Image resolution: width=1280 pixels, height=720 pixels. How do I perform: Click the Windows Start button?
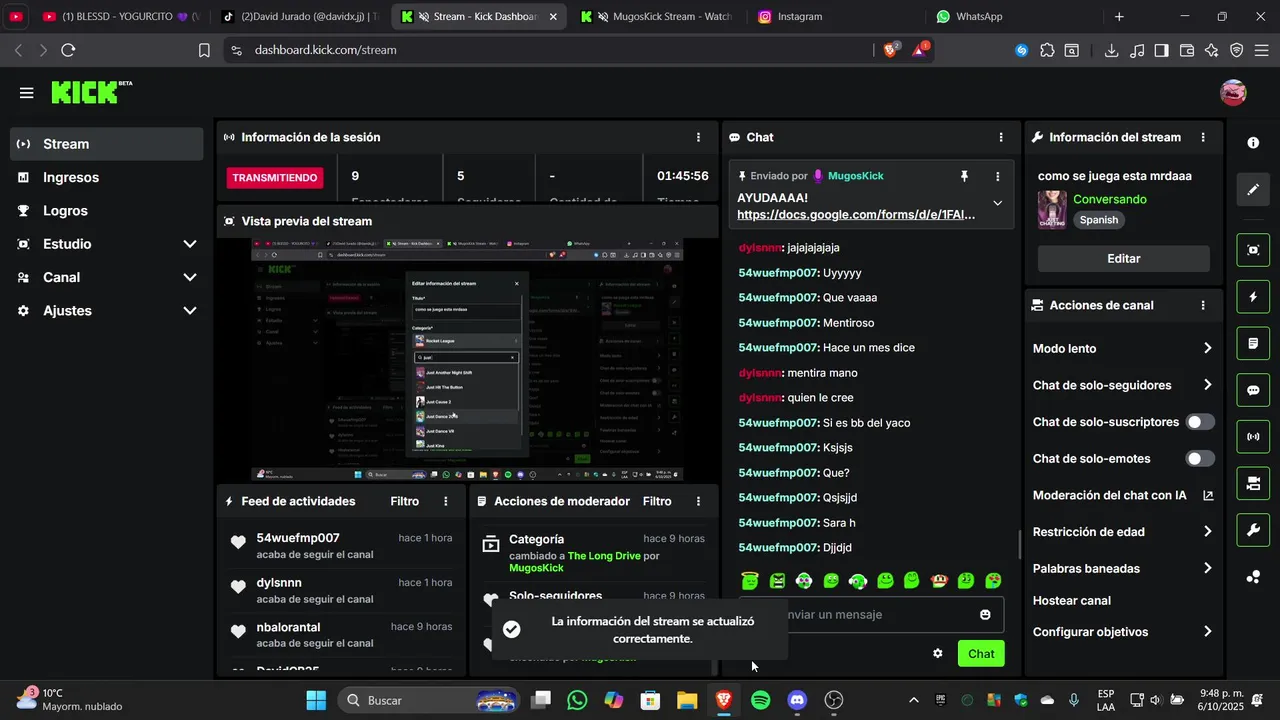click(x=316, y=700)
